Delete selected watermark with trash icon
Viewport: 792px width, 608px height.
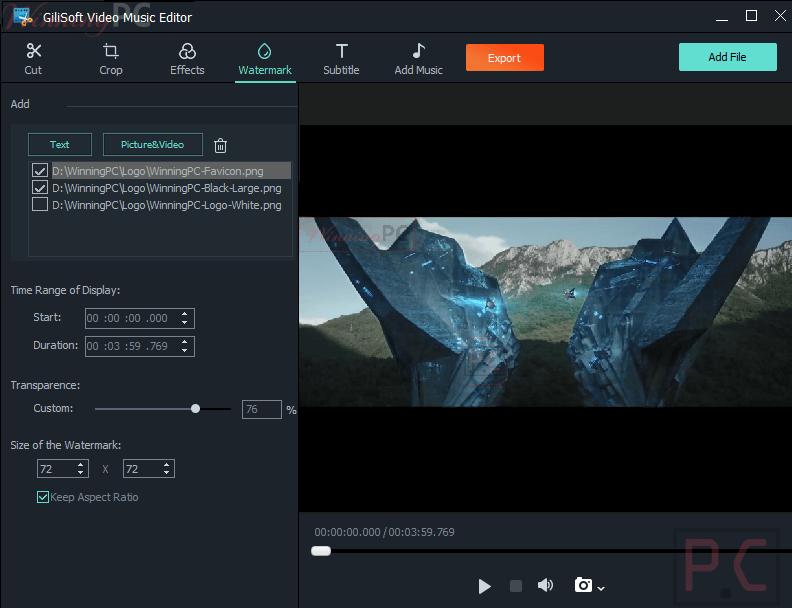click(221, 145)
